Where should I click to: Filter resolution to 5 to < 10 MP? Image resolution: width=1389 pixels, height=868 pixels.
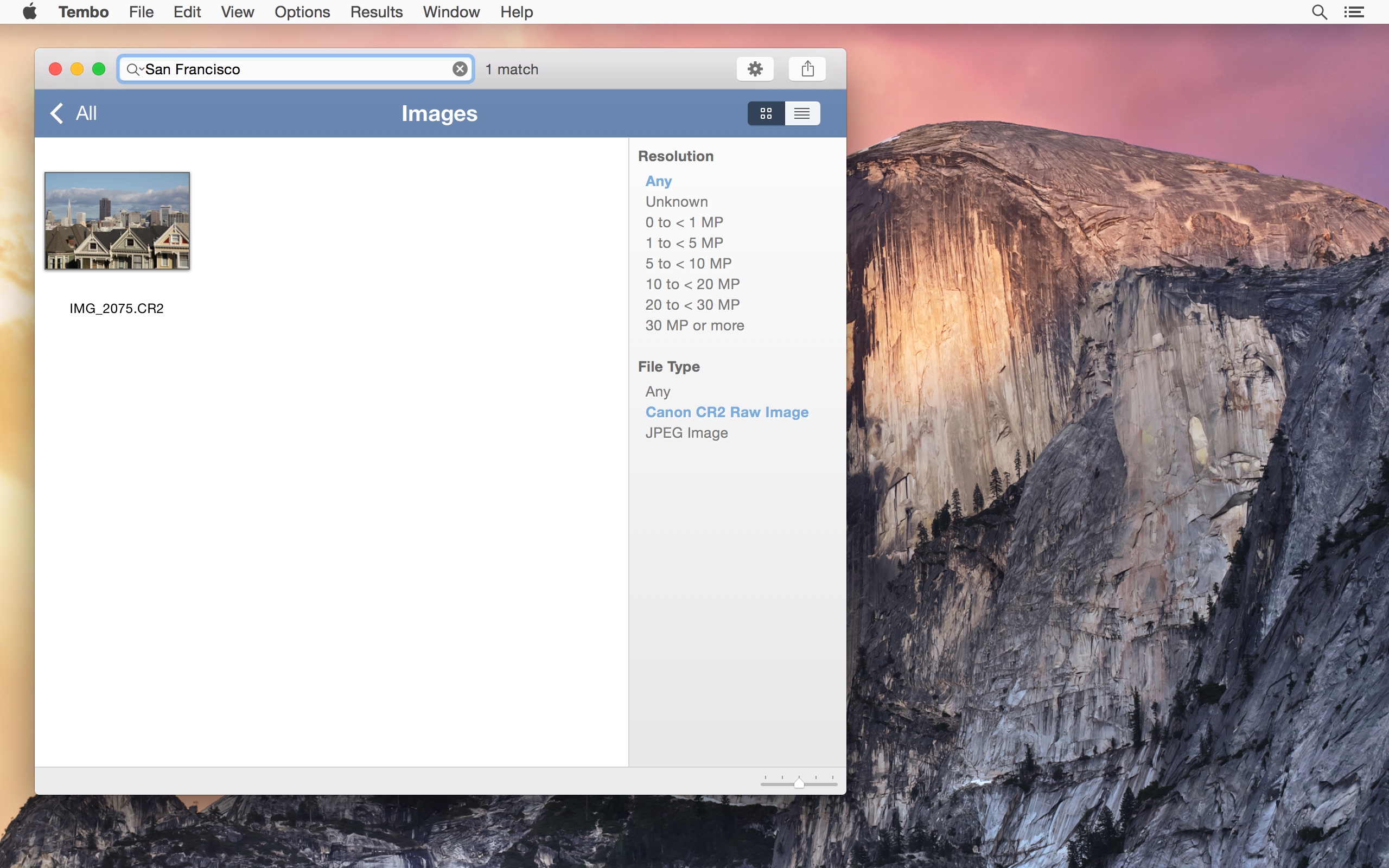coord(688,264)
